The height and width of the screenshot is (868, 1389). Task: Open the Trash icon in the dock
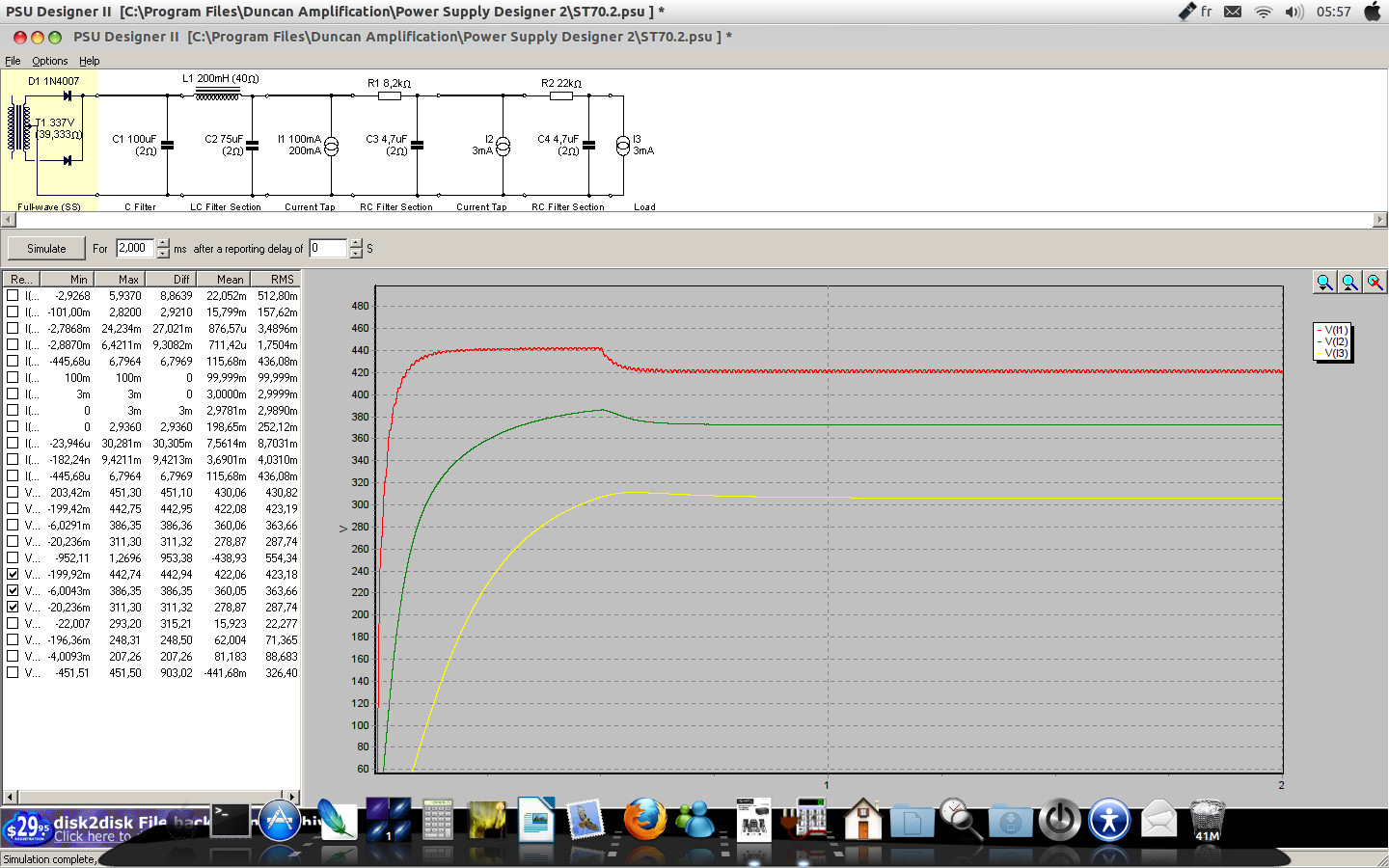[x=1207, y=820]
